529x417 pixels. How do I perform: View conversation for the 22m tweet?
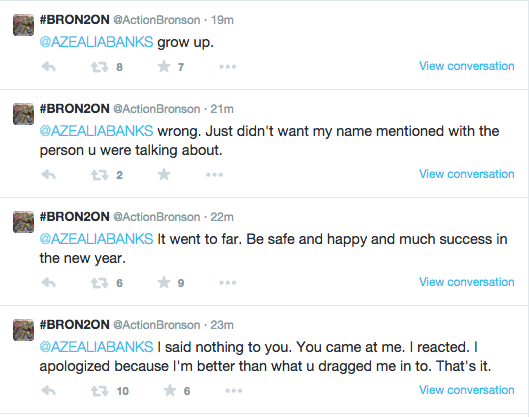467,282
